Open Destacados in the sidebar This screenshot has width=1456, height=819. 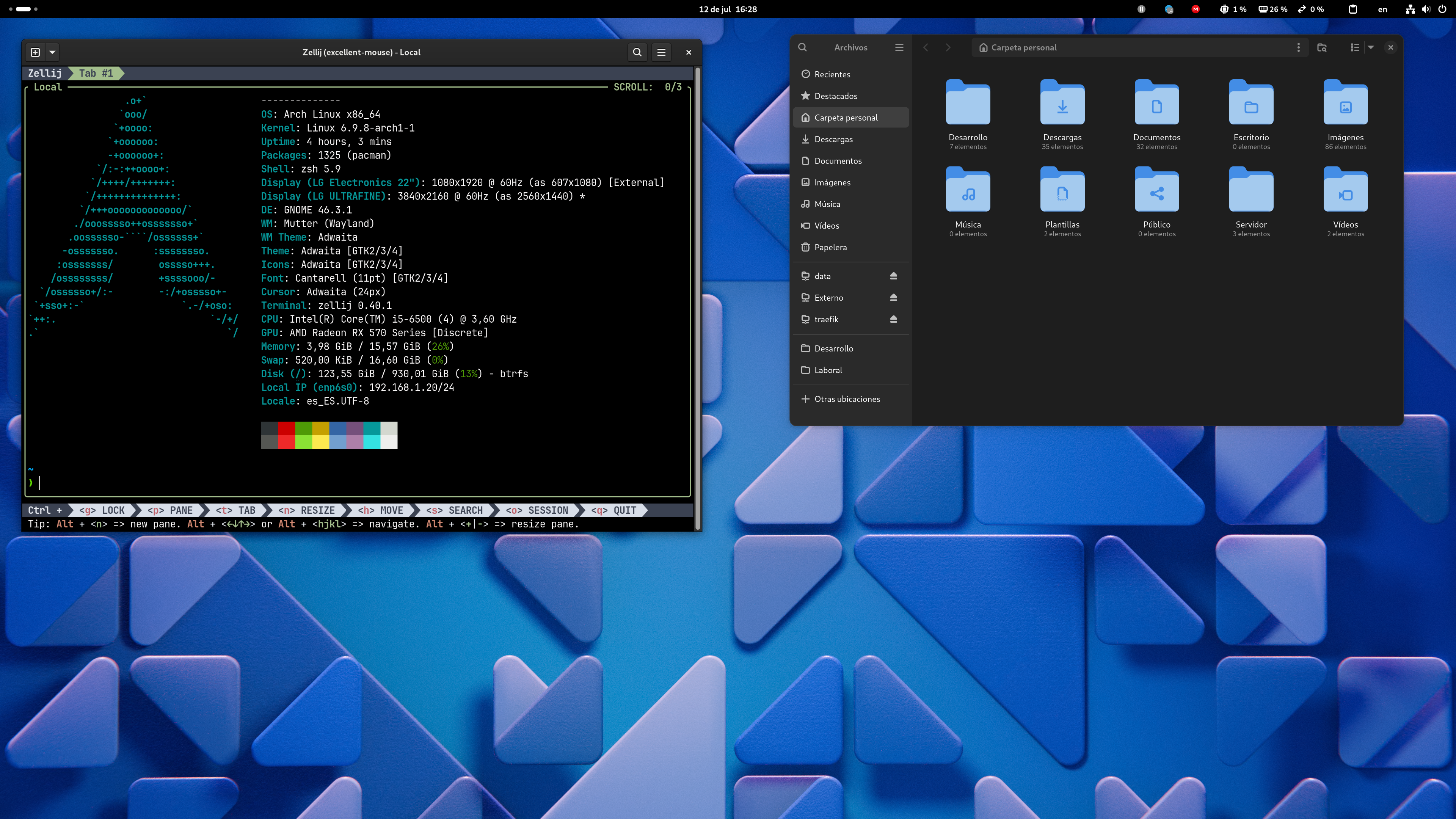(x=850, y=96)
